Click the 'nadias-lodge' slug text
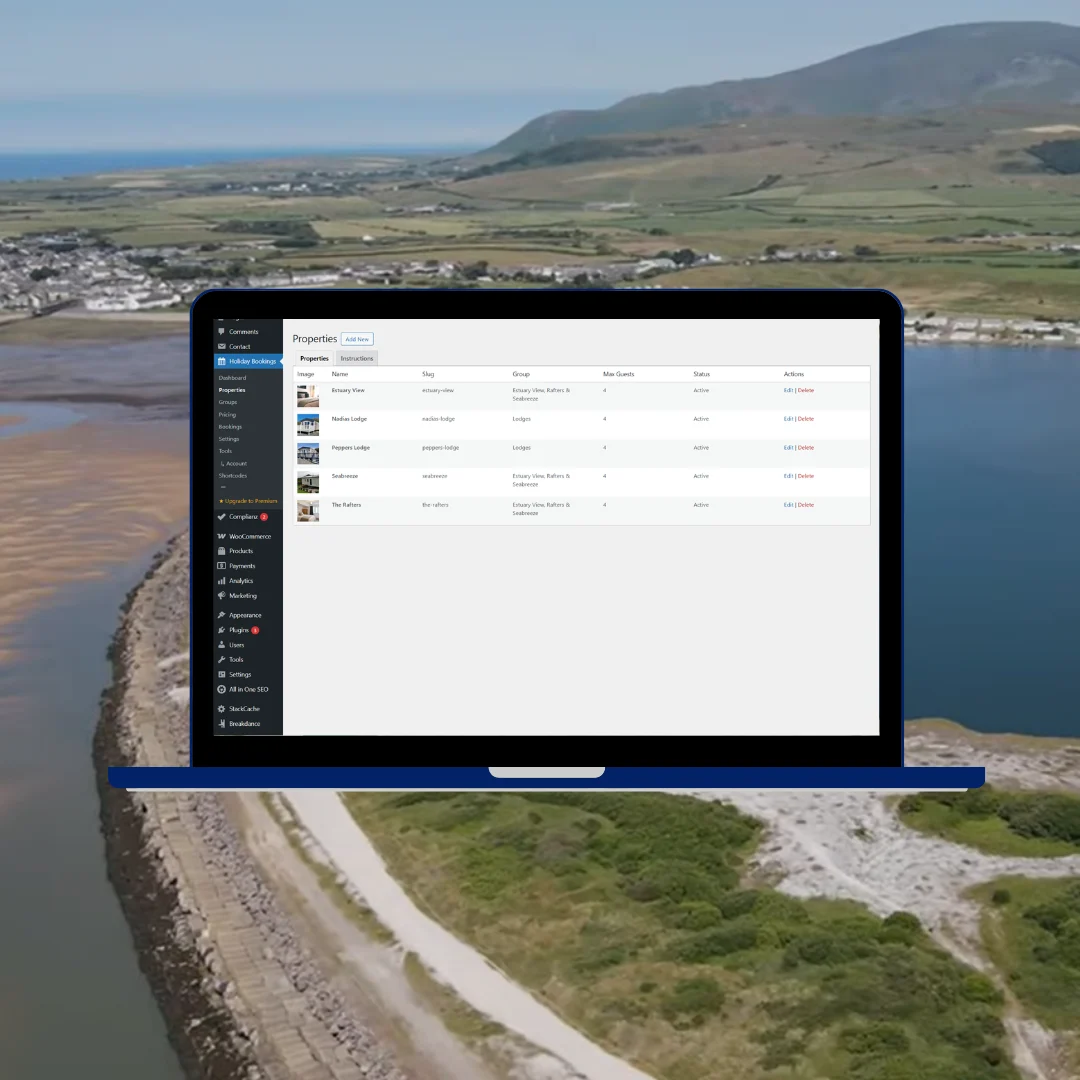Viewport: 1080px width, 1080px height. pos(438,419)
